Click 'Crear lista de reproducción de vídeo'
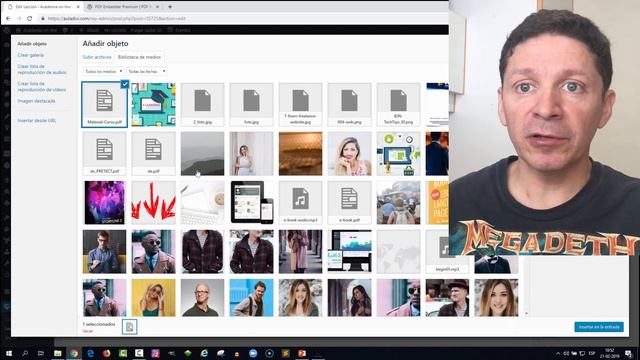The image size is (640, 360). click(42, 87)
